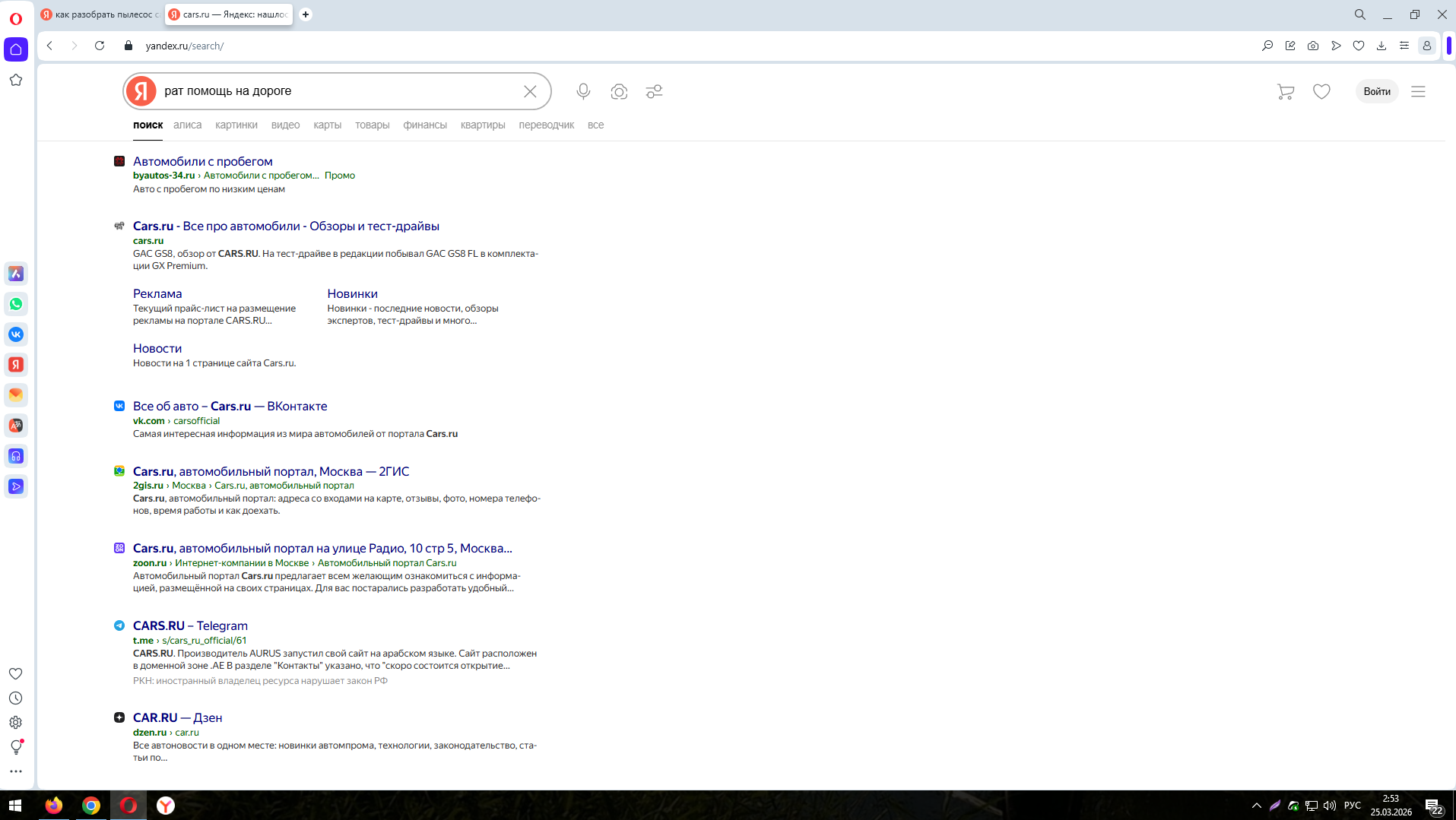Reload the current page

point(100,46)
